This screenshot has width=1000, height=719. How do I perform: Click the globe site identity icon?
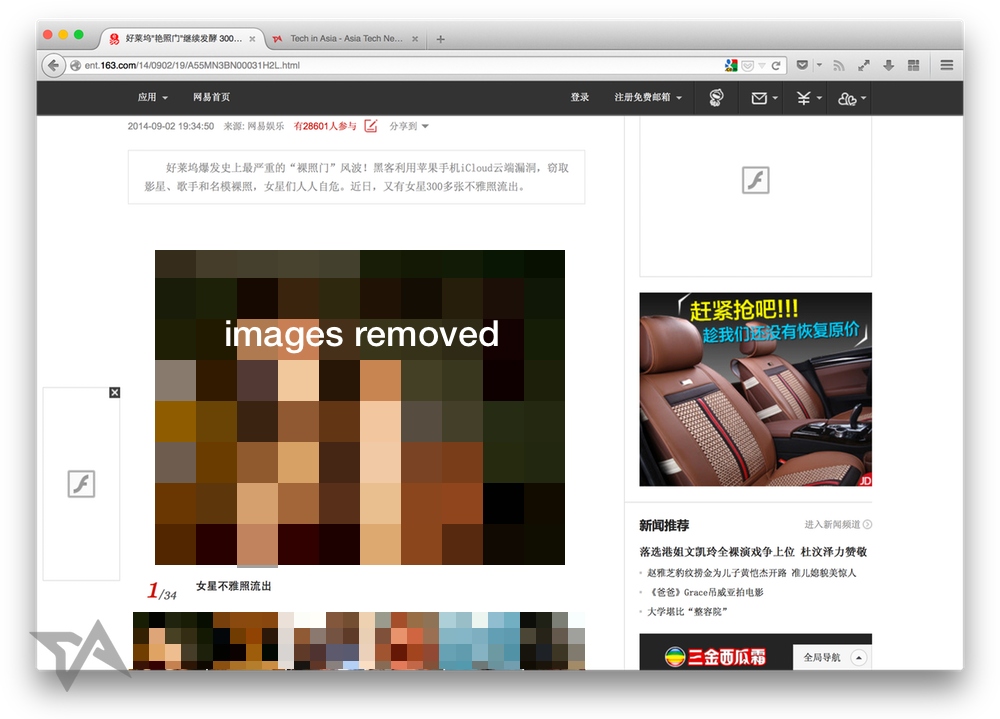pyautogui.click(x=75, y=65)
